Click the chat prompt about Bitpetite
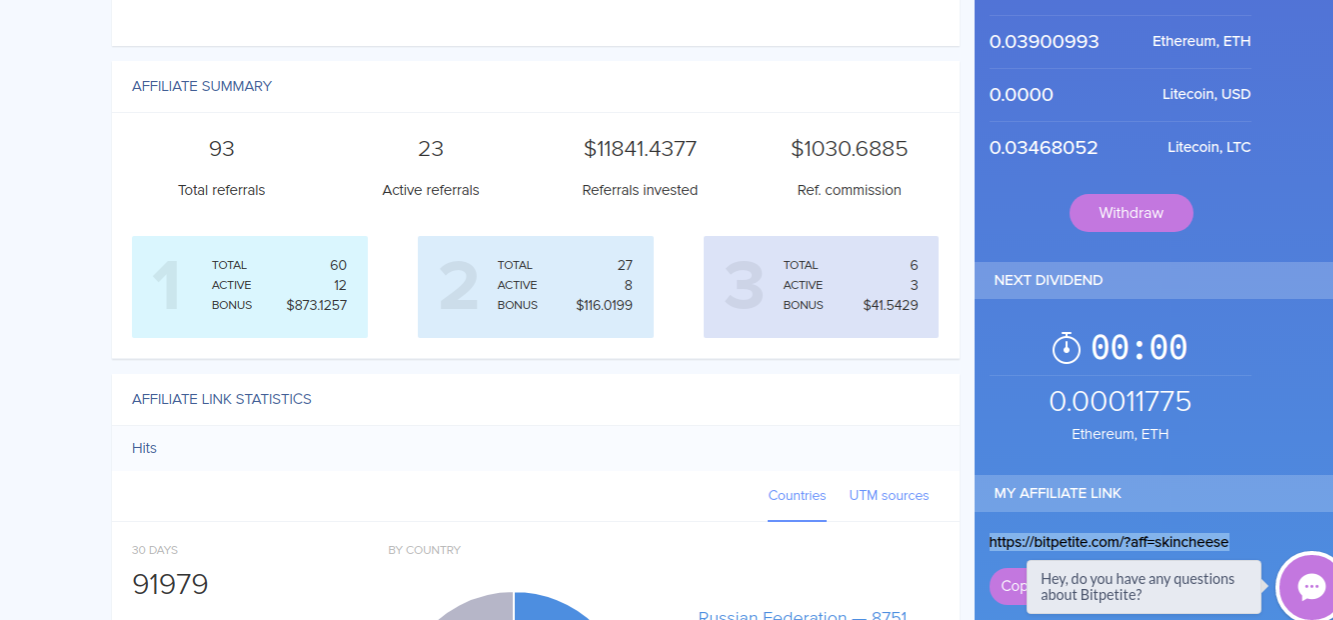This screenshot has height=620, width=1333. (x=1144, y=587)
